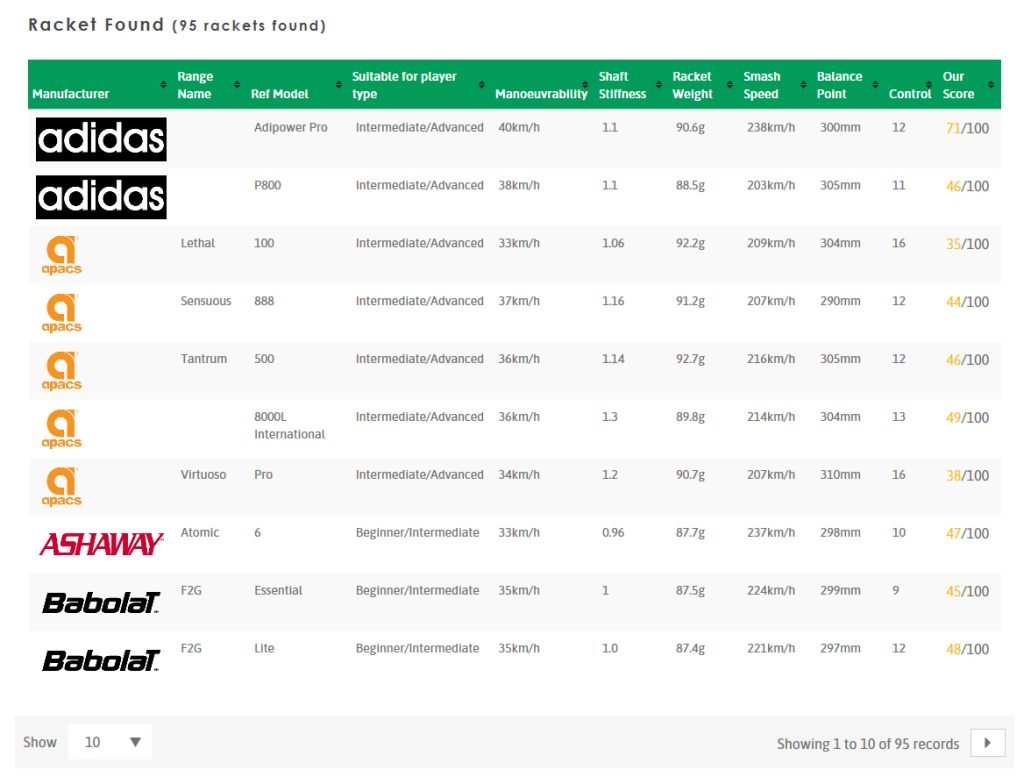
Task: Click the Apacs logo beside Sensuous 888
Action: (x=61, y=313)
